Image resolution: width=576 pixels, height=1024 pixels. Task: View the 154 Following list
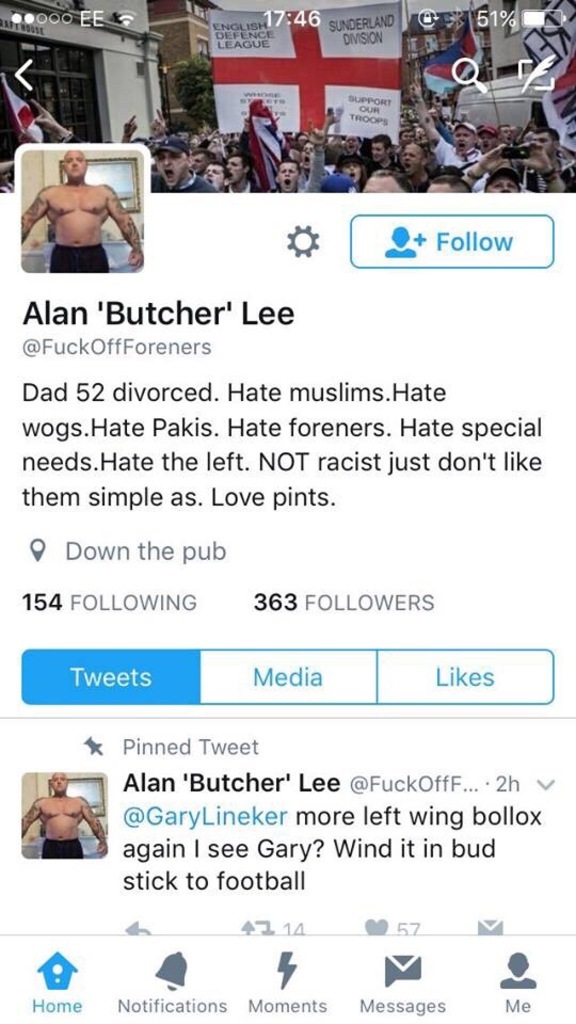(109, 602)
